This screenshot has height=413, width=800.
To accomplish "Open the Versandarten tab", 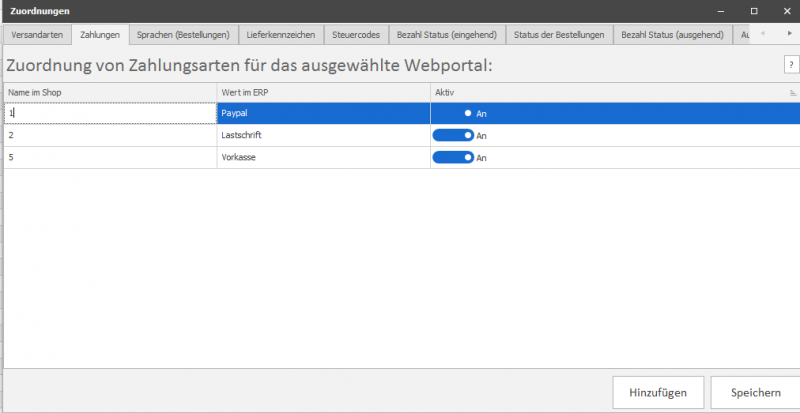I will click(36, 35).
